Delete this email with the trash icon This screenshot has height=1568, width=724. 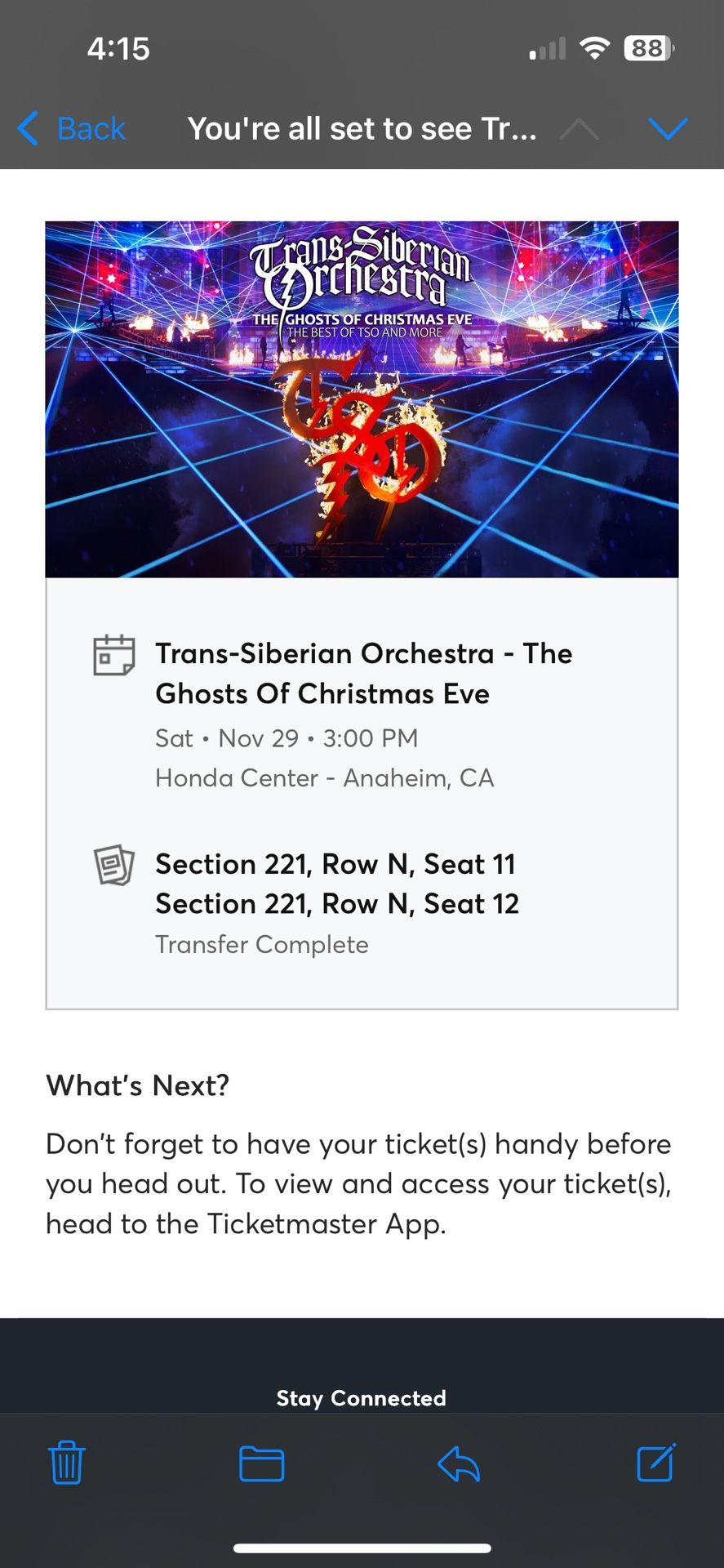coord(66,1464)
